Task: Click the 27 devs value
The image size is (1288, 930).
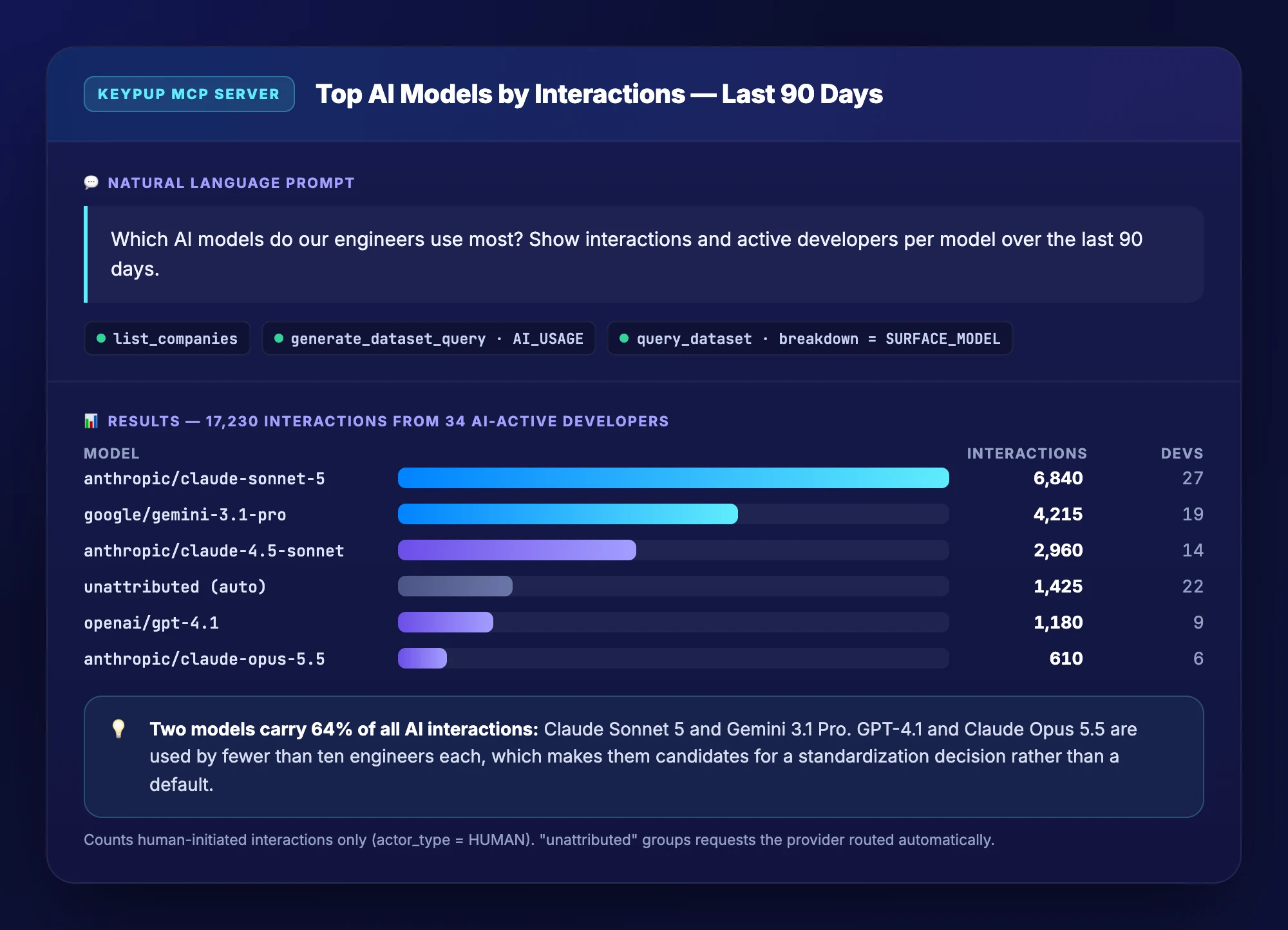Action: (x=1193, y=478)
